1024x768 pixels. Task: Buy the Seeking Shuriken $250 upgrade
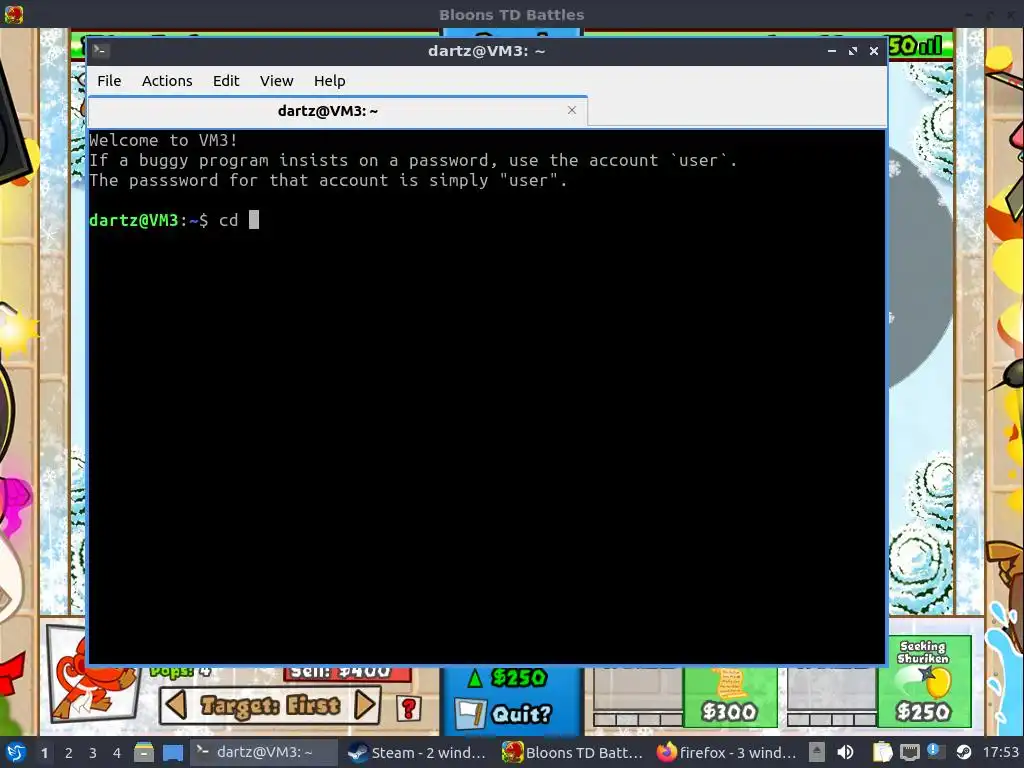coord(923,681)
